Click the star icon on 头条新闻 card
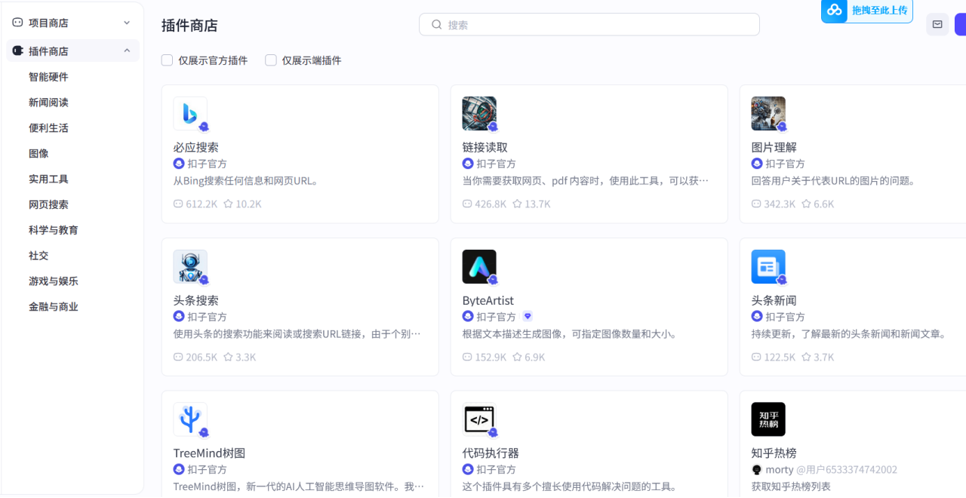966x498 pixels. 806,356
